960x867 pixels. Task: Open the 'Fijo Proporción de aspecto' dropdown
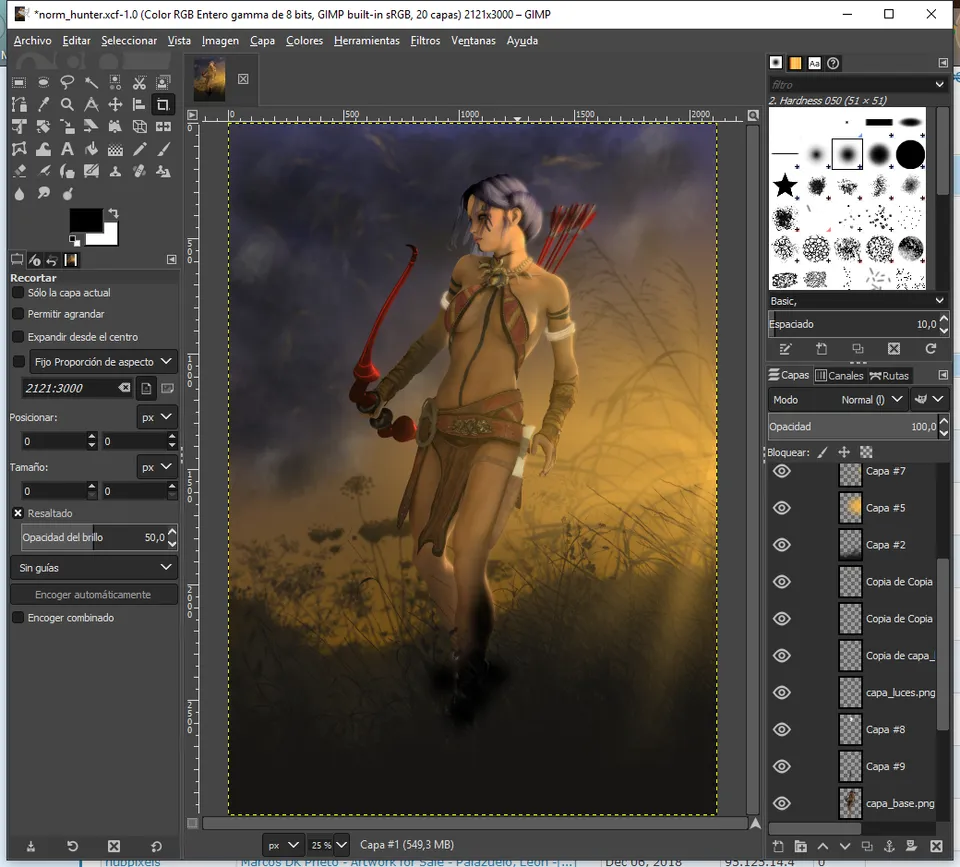(103, 362)
